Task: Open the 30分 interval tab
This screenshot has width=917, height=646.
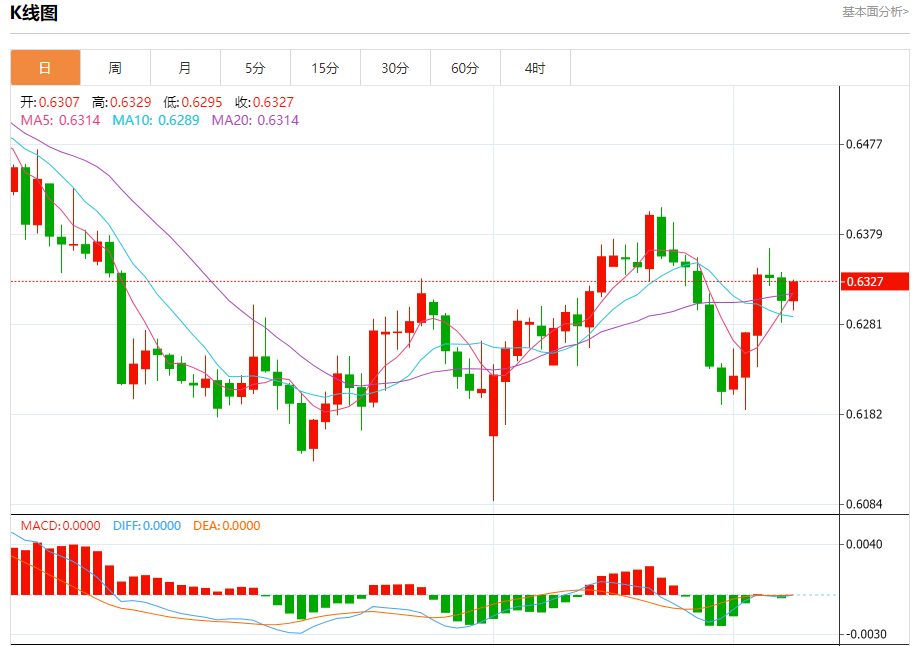Action: 395,68
